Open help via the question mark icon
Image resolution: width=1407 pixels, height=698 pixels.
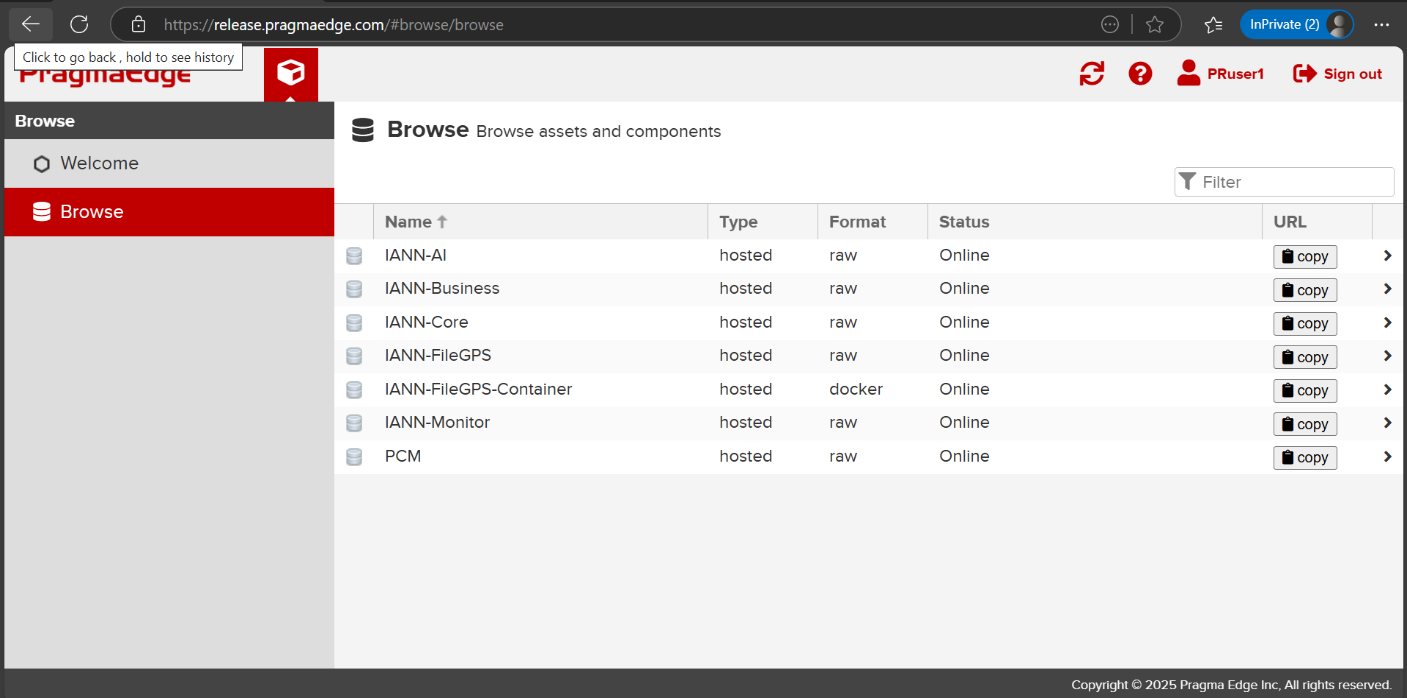coord(1140,73)
